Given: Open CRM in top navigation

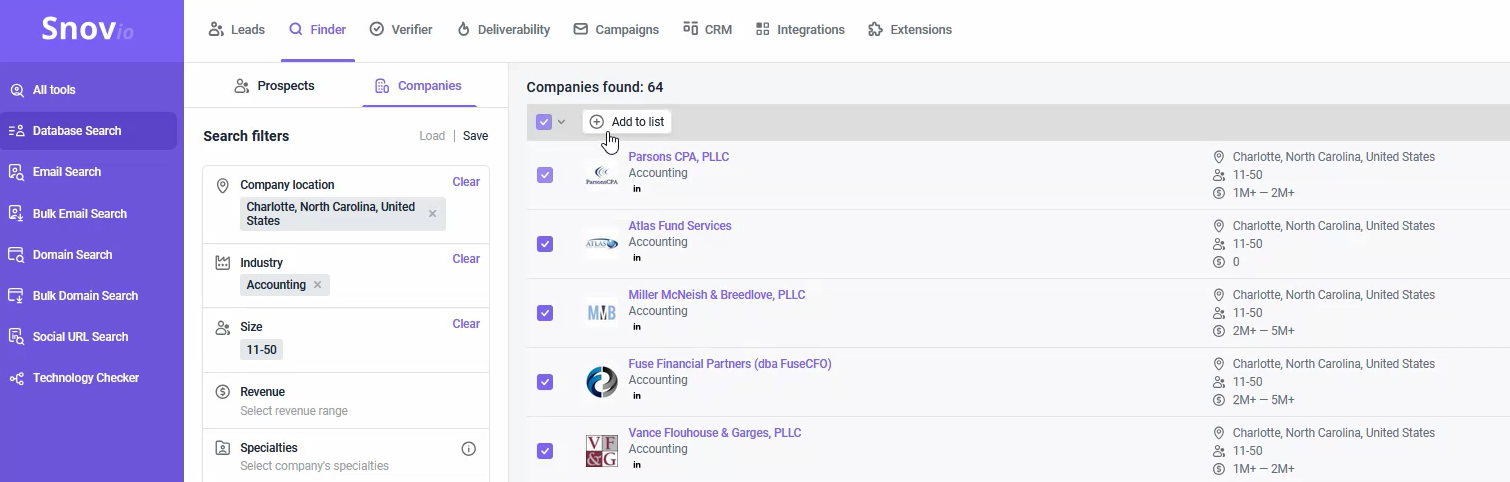Looking at the screenshot, I should pyautogui.click(x=707, y=30).
